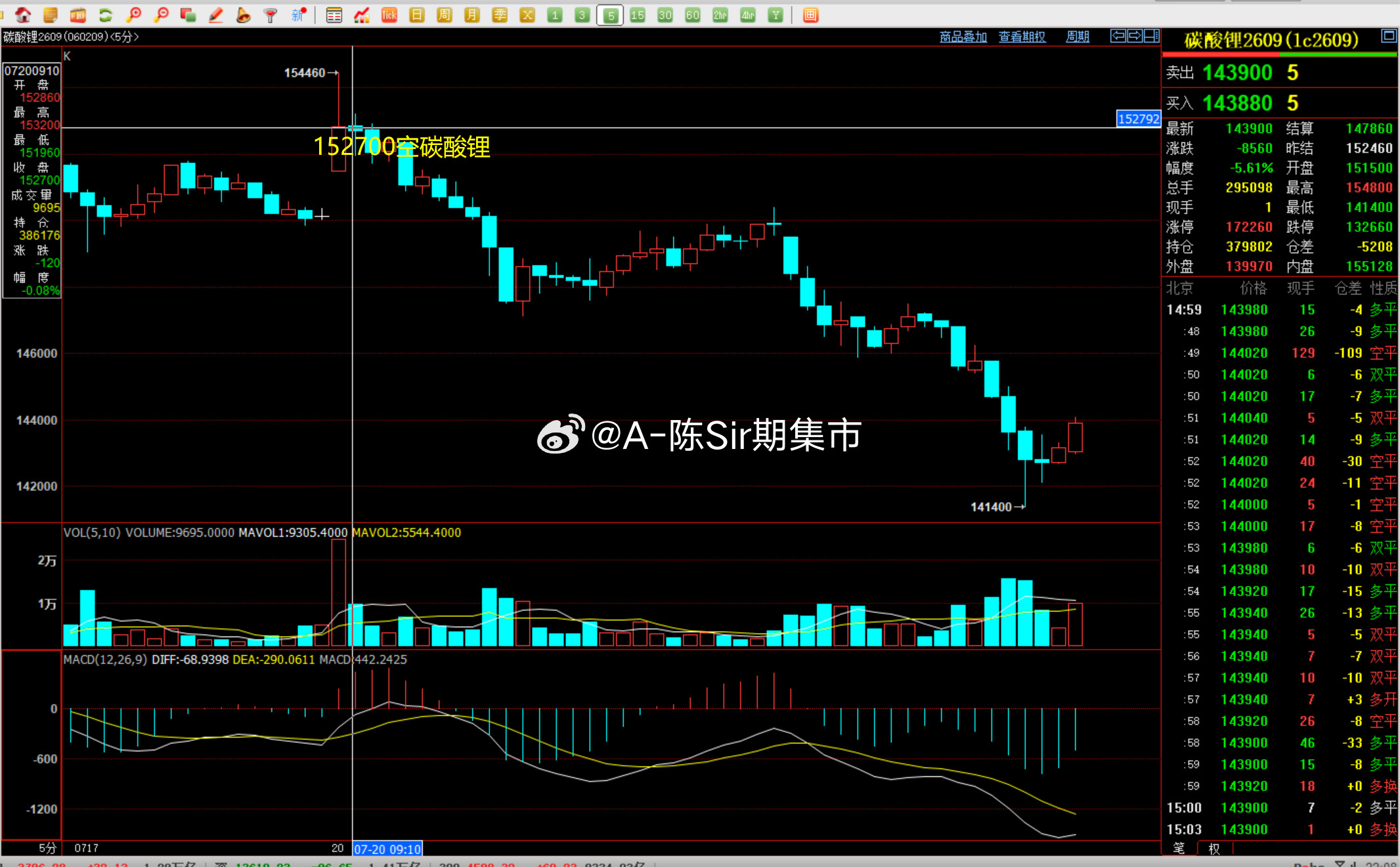Switch to the intraday trend chart icon

(x=362, y=14)
